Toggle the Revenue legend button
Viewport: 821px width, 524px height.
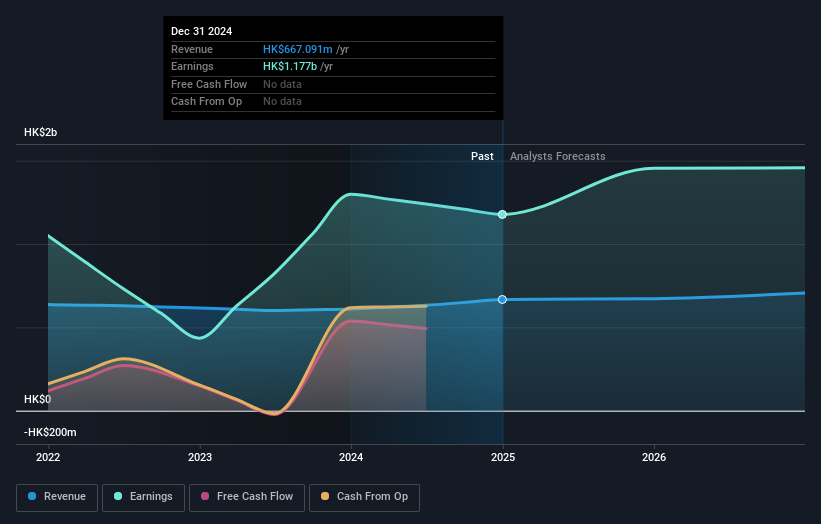click(x=57, y=497)
